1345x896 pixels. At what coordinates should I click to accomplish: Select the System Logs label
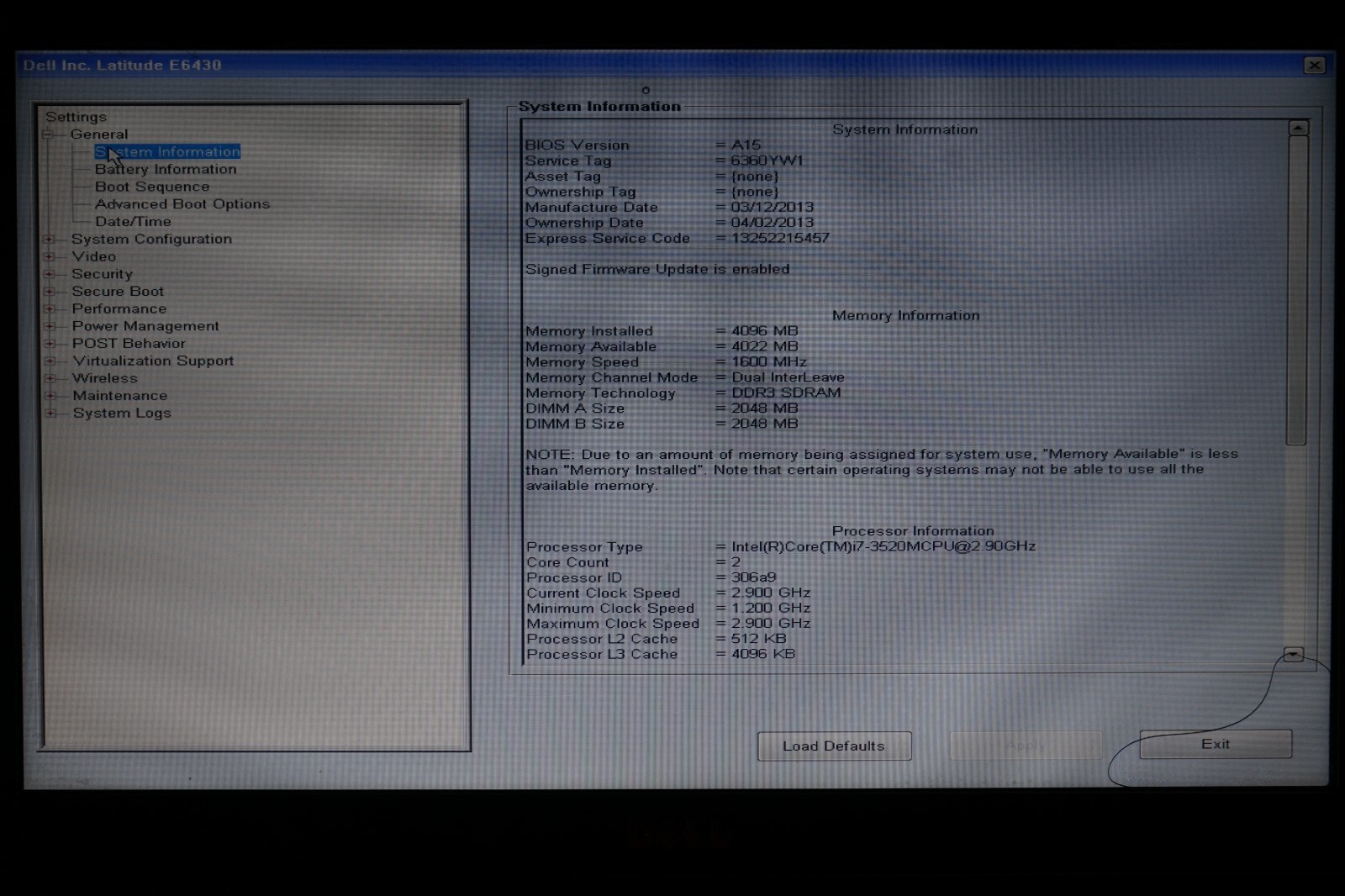click(x=122, y=413)
